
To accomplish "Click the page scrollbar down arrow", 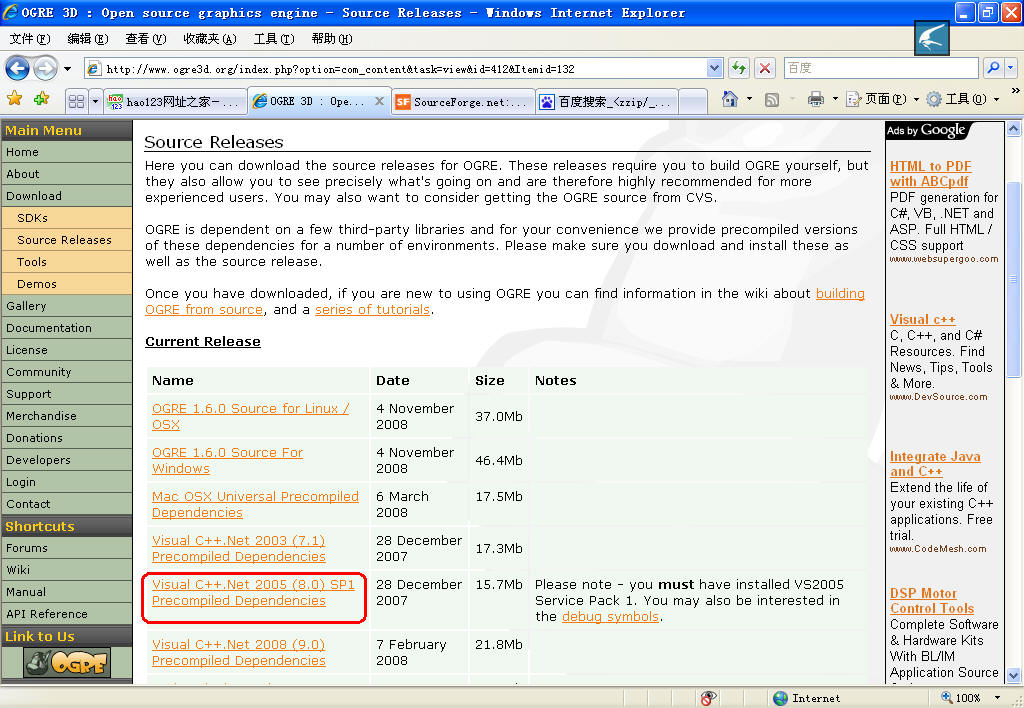I will tap(1014, 675).
